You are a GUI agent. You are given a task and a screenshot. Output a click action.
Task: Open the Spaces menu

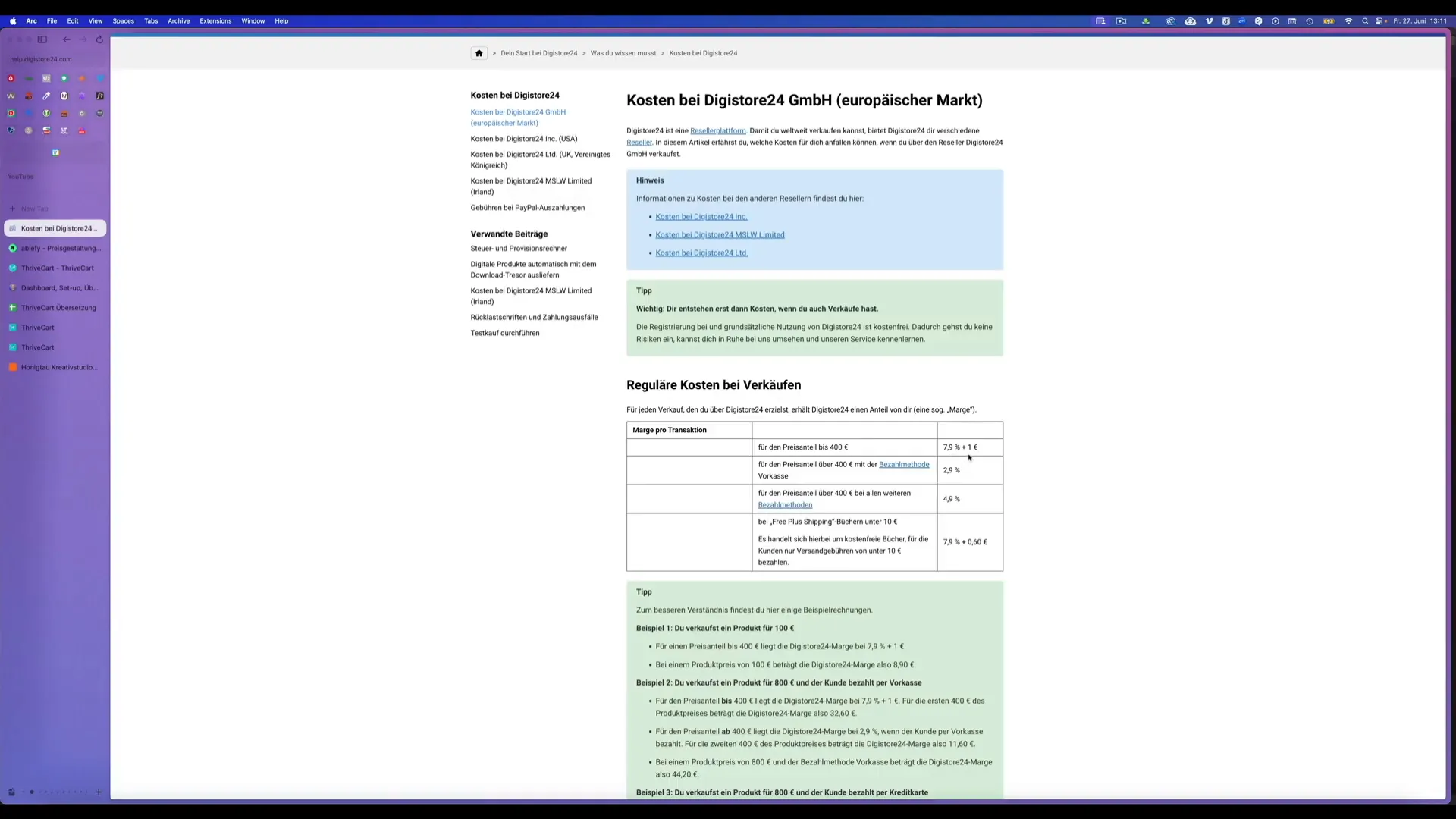(x=124, y=21)
